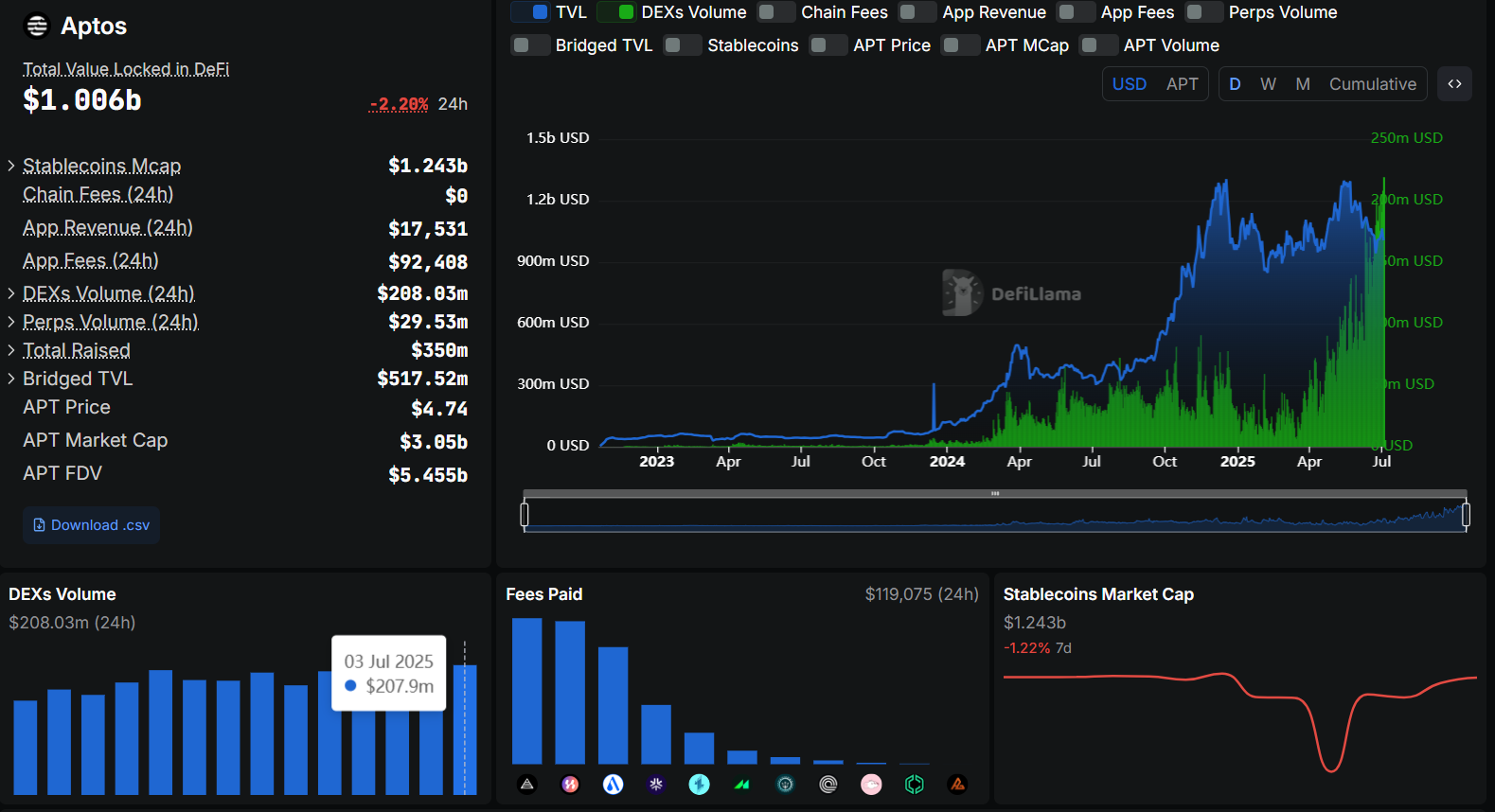Screen dimensions: 1495x812
Task: Switch chart denomination to USD
Action: tap(1130, 84)
